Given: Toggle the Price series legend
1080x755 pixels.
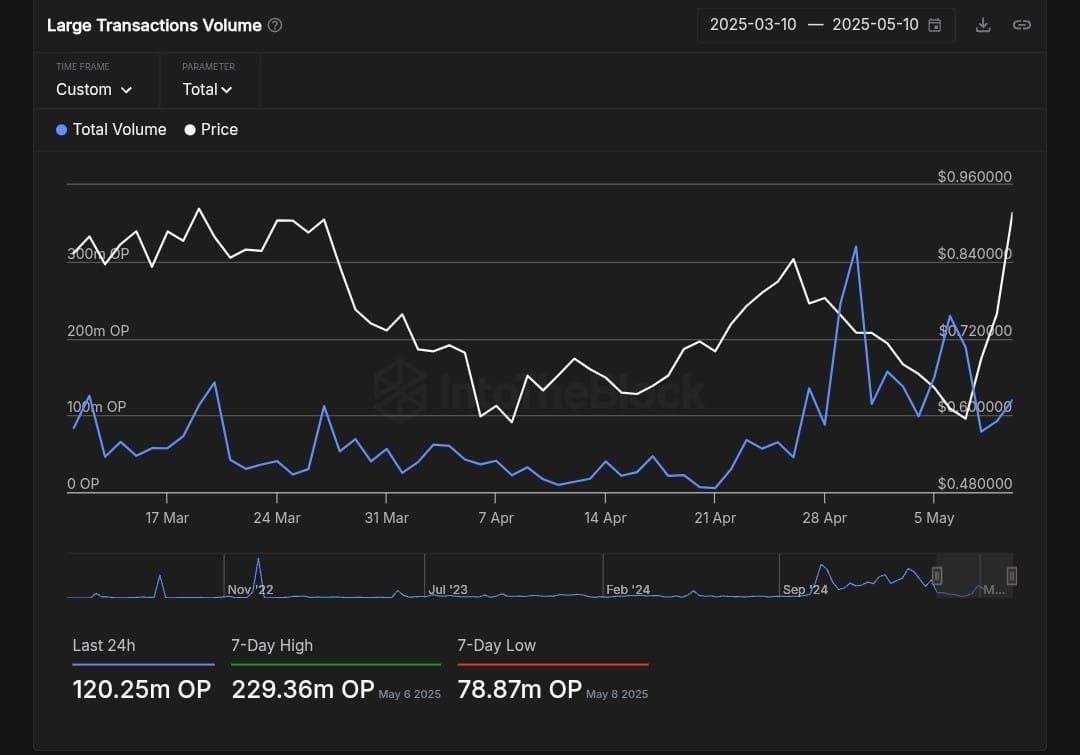Looking at the screenshot, I should pos(211,130).
